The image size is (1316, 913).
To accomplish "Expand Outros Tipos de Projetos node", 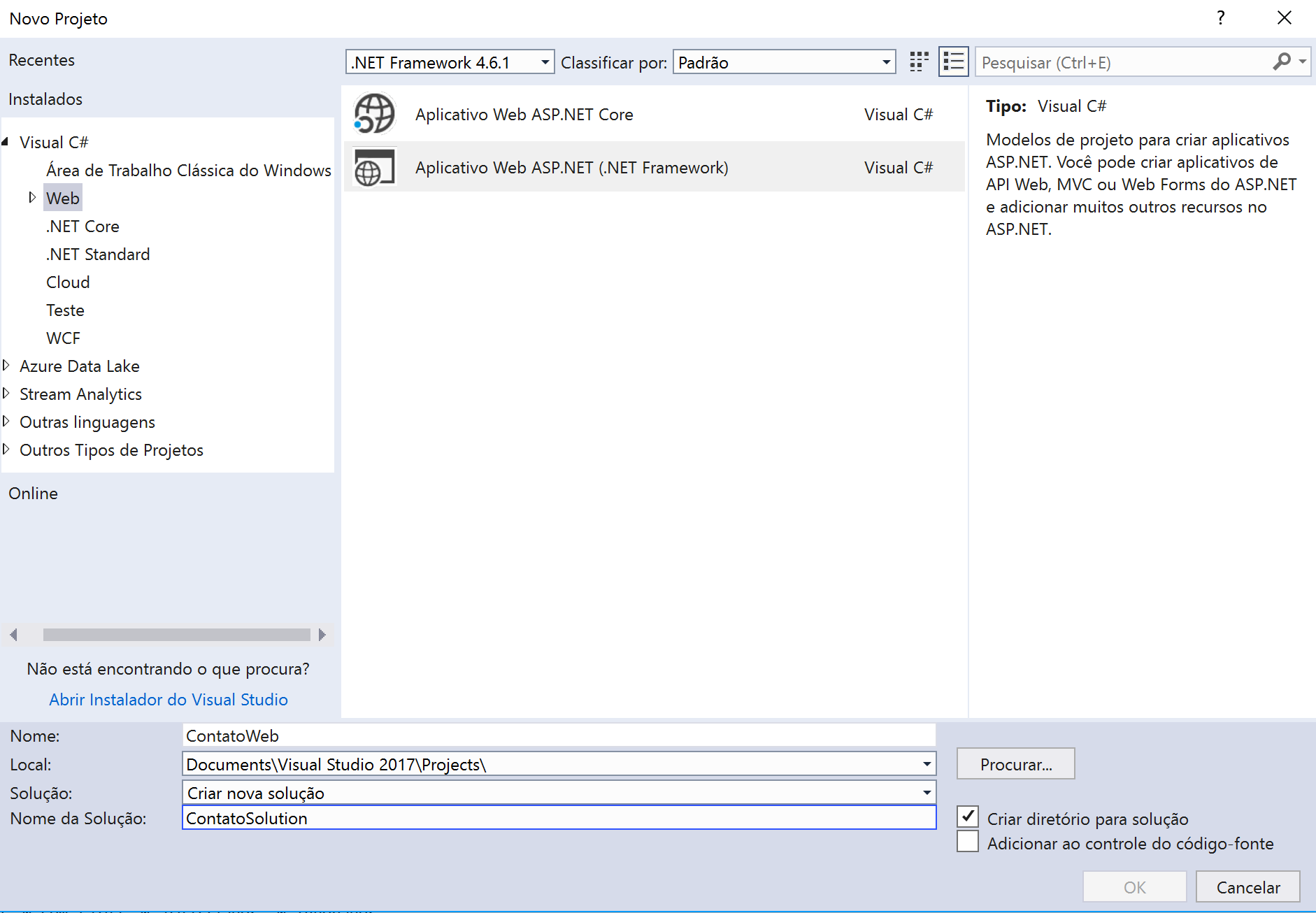I will point(6,450).
